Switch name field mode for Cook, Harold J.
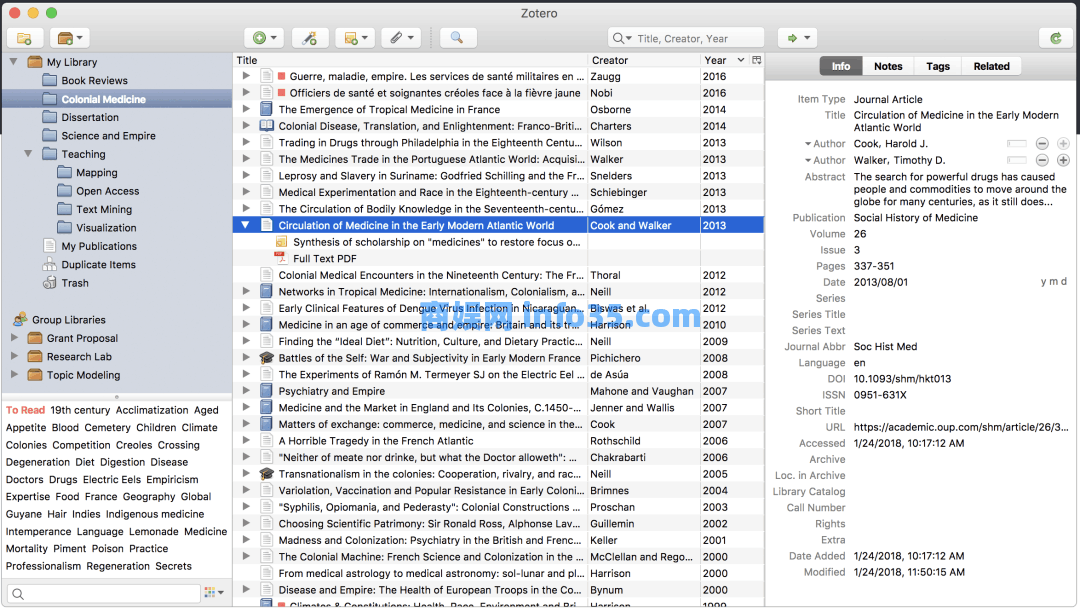The image size is (1080, 612). [x=1017, y=143]
